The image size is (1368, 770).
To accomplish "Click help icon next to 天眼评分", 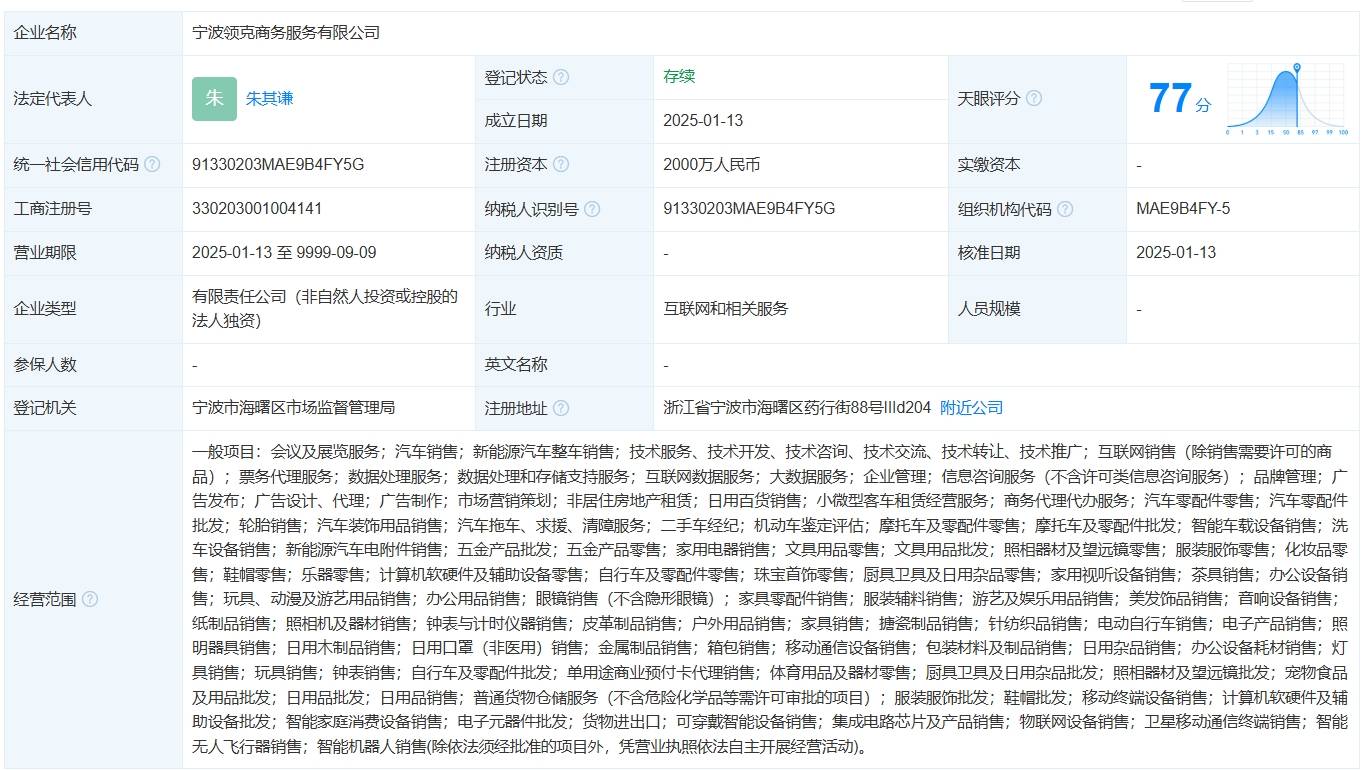I will [1034, 98].
